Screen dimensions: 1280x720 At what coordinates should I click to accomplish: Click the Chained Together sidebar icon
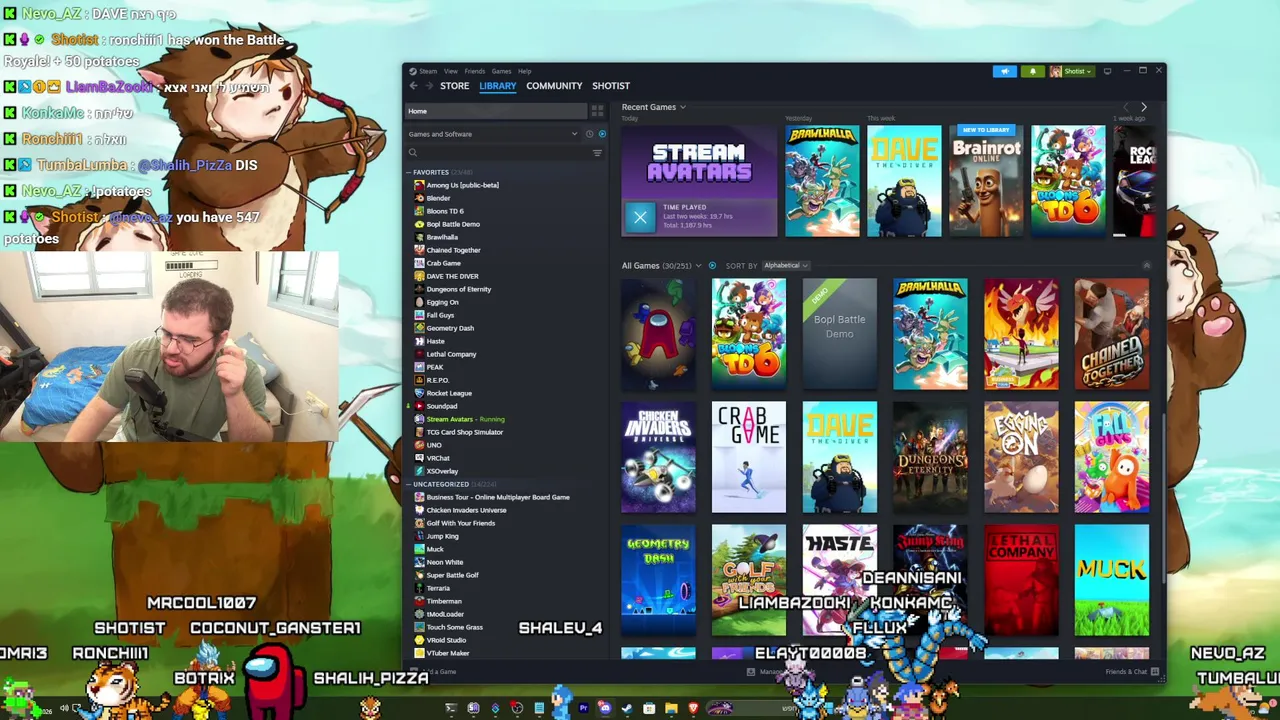[x=419, y=250]
